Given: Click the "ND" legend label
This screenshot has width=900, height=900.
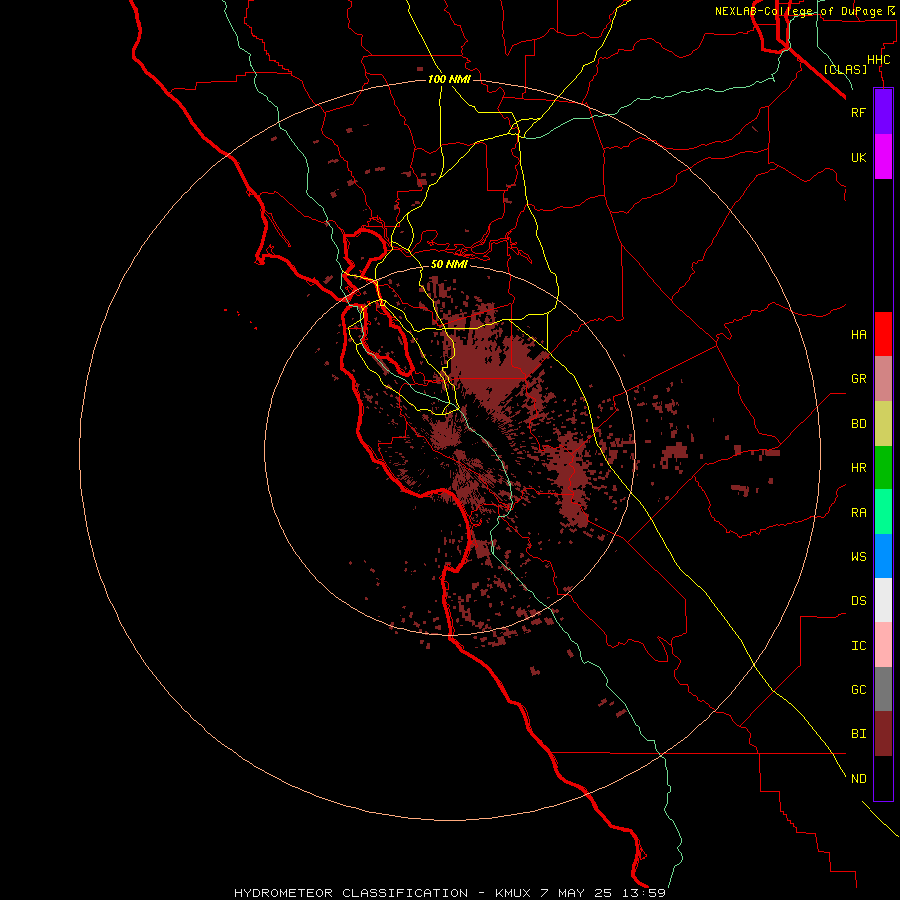Looking at the screenshot, I should click(858, 779).
